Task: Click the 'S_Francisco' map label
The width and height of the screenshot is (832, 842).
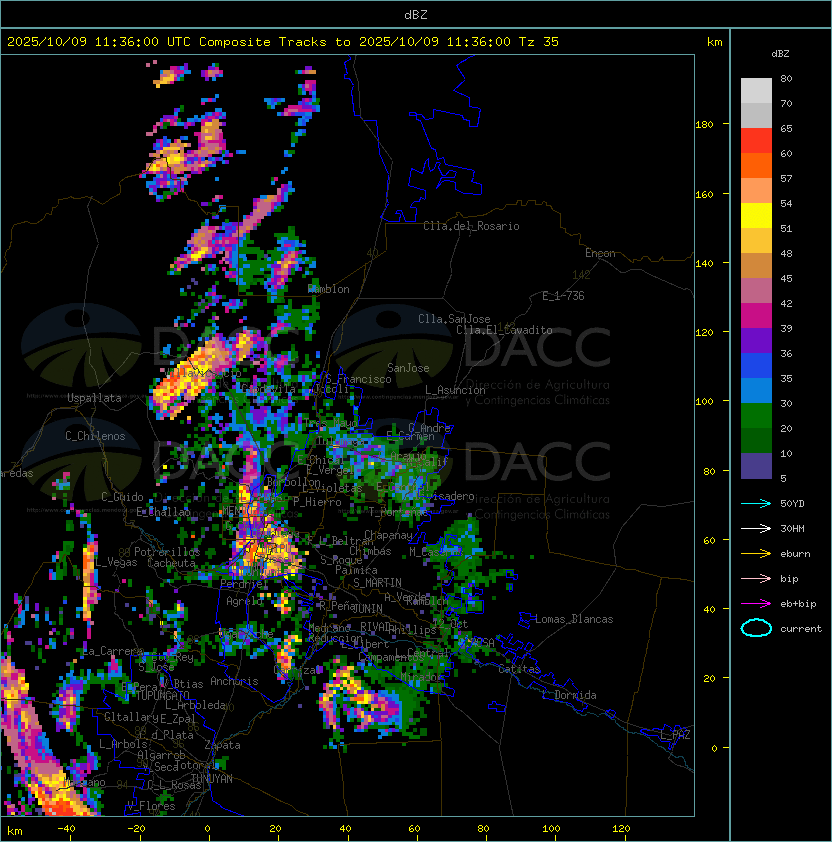Action: click(x=358, y=379)
